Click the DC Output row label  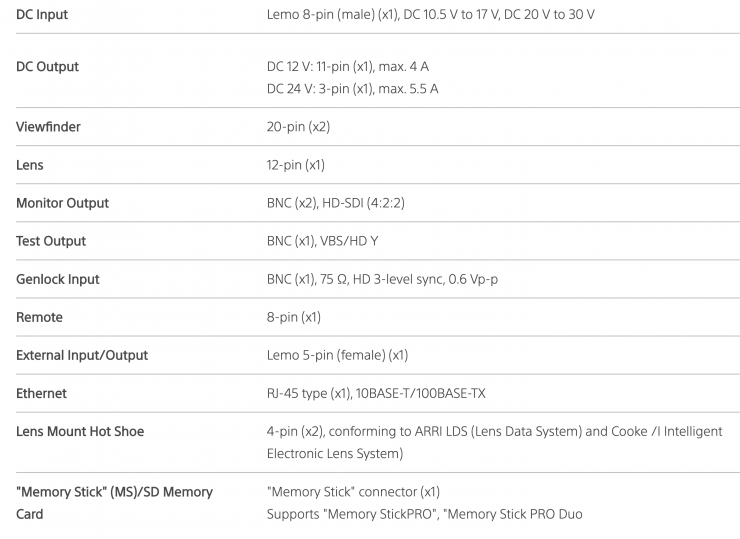[x=47, y=66]
